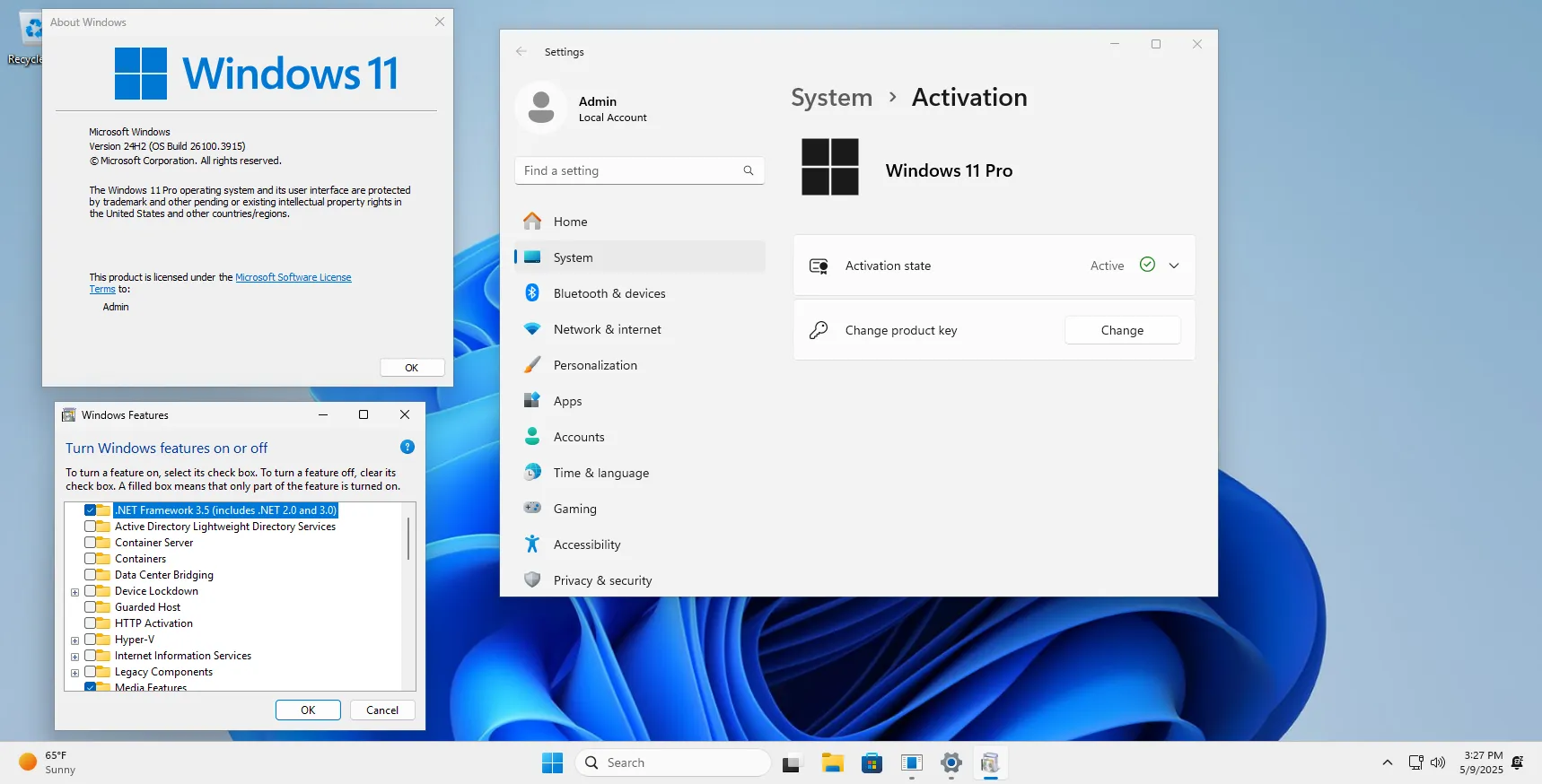Click the Find a setting field
1542x784 pixels.
tap(639, 170)
